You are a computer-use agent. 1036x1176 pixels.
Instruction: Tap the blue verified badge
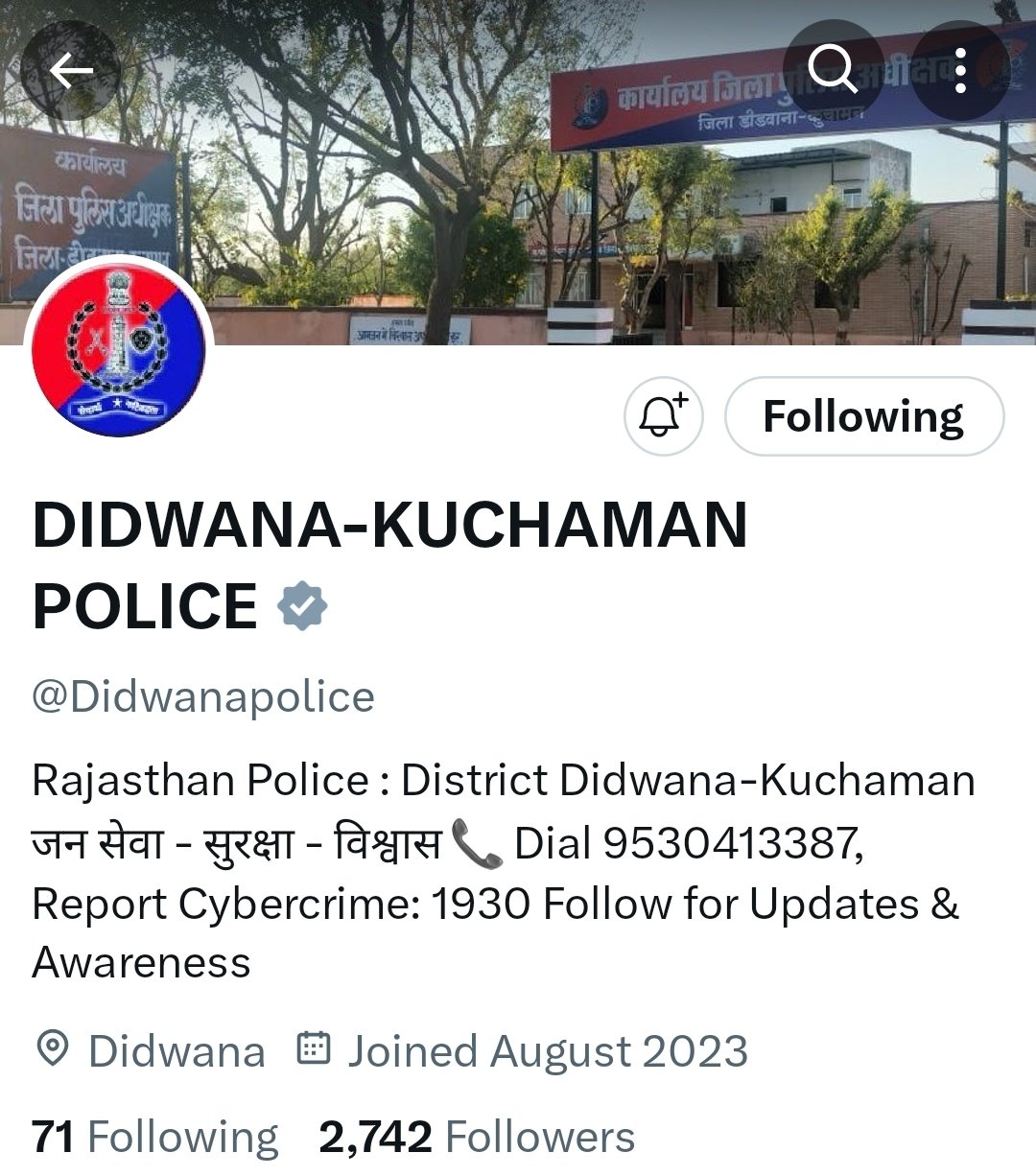pos(302,605)
